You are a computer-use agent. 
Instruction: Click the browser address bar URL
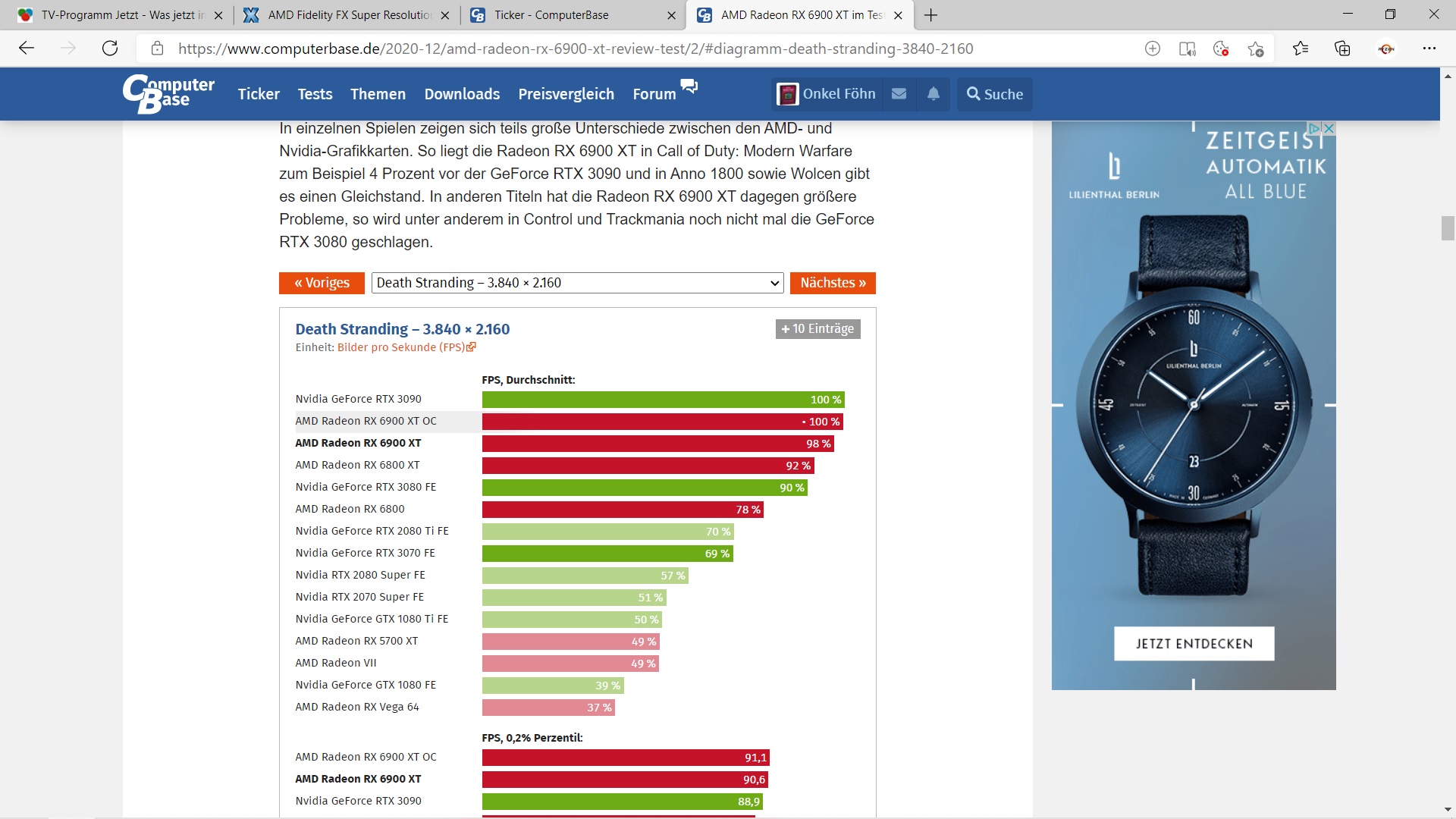tap(576, 49)
